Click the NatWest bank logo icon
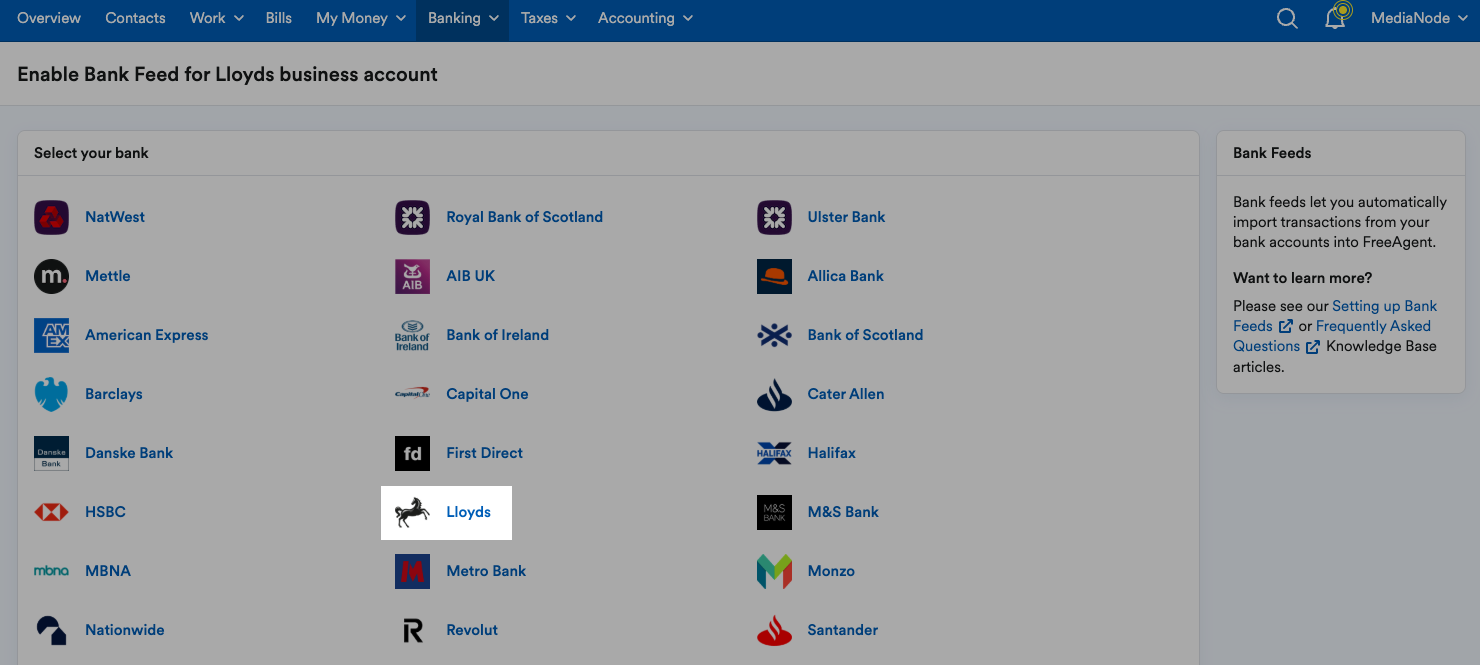 click(x=51, y=217)
